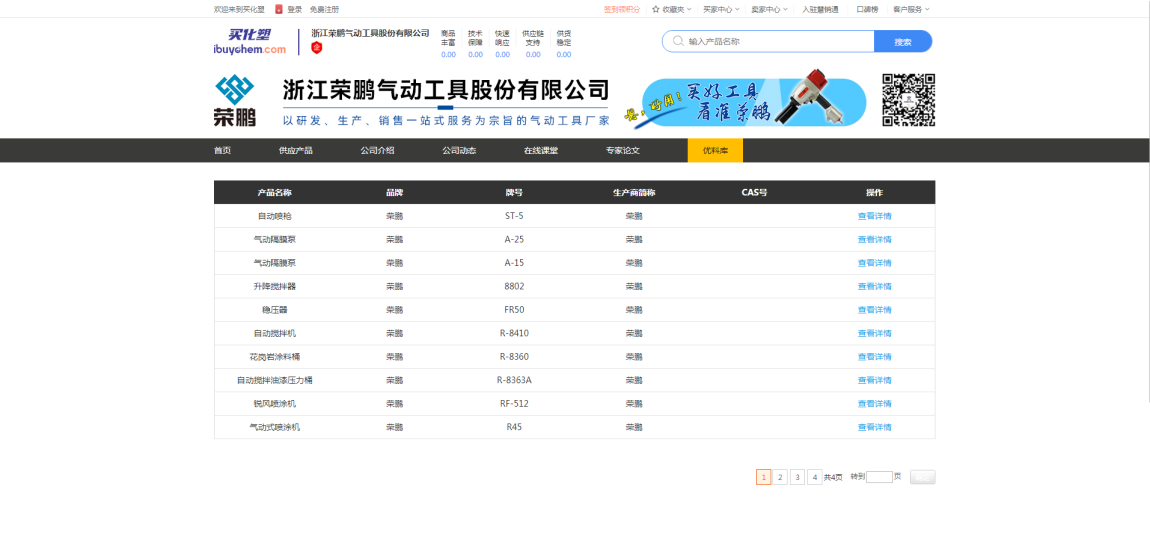Click the 生产商简称 column header
The width and height of the screenshot is (1150, 542).
(634, 192)
